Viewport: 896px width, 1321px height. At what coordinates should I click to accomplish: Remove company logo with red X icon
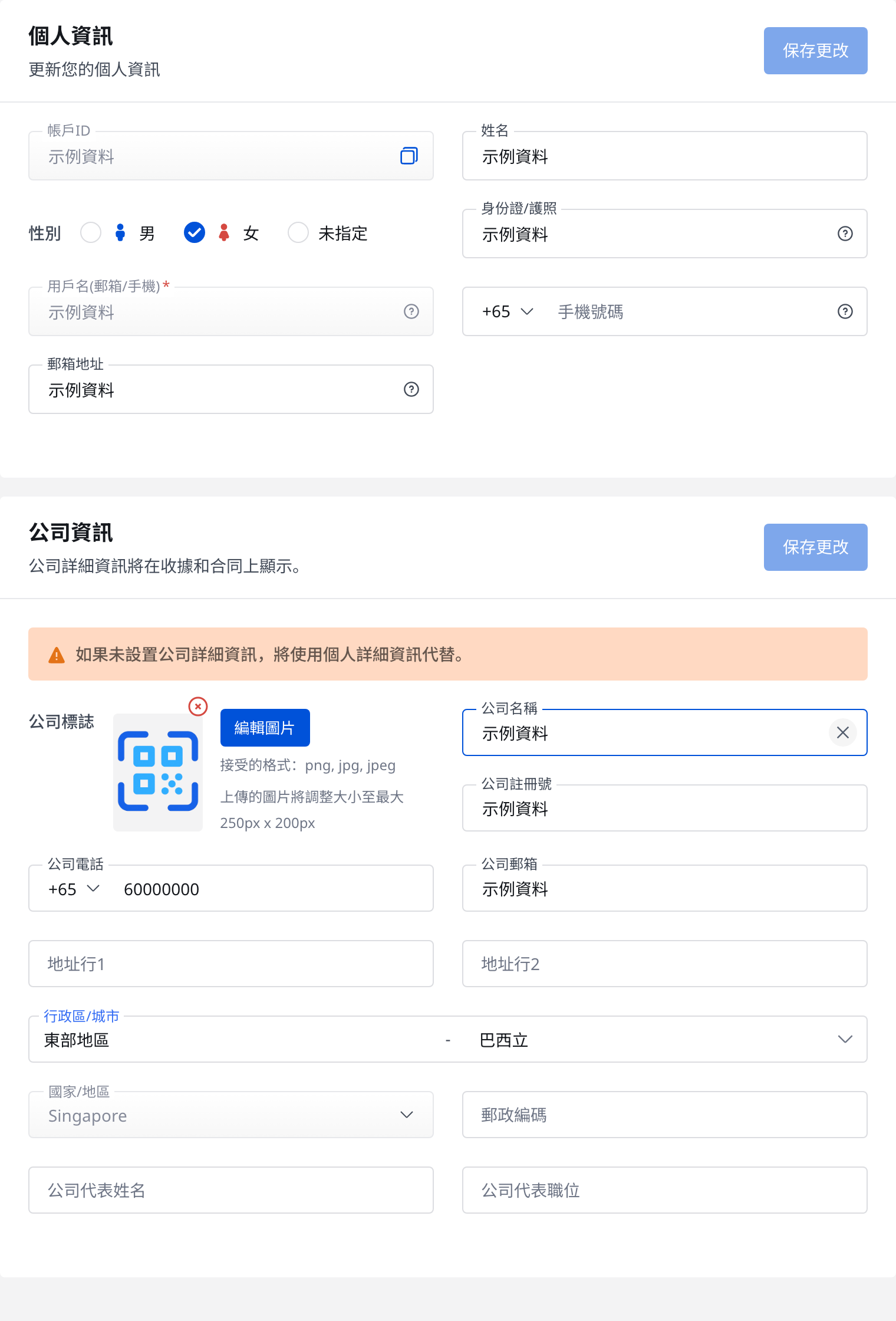point(198,706)
